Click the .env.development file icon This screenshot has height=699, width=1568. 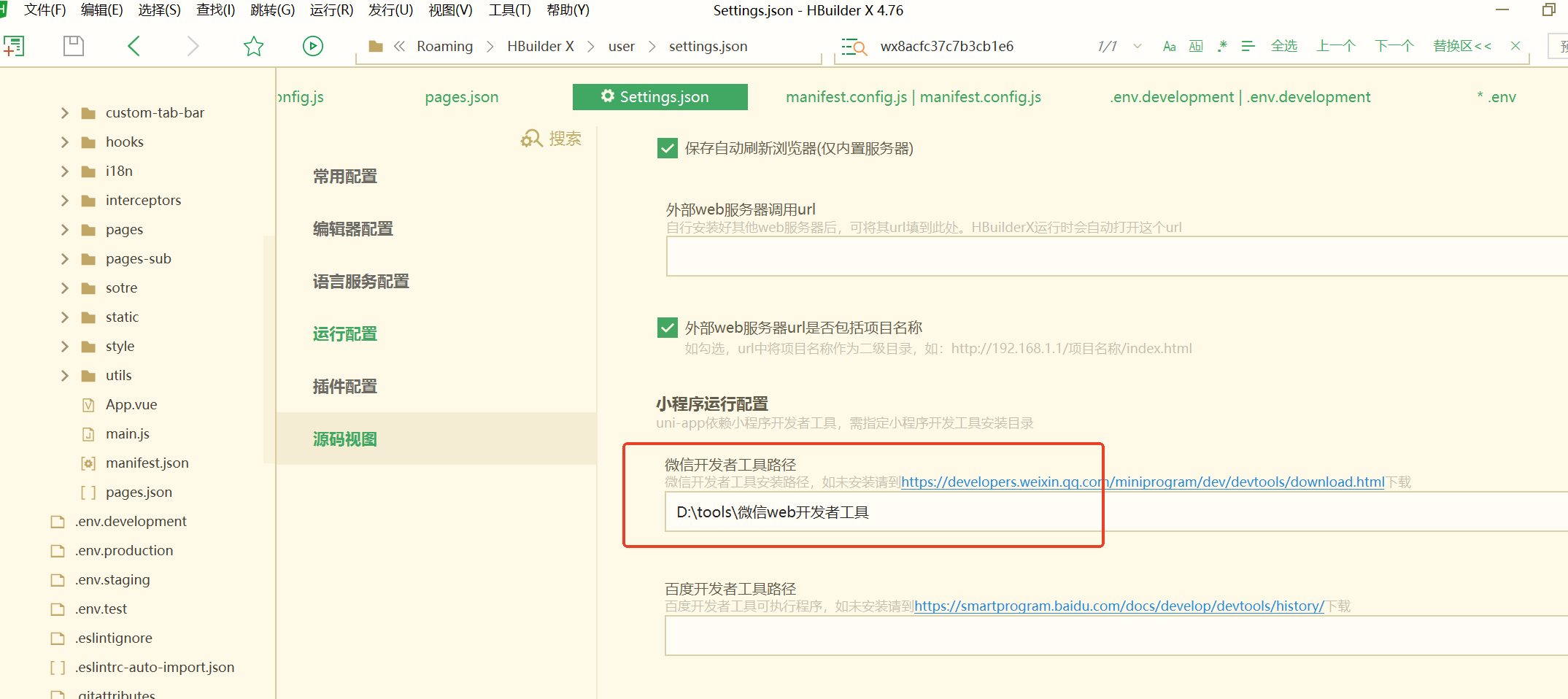point(58,522)
